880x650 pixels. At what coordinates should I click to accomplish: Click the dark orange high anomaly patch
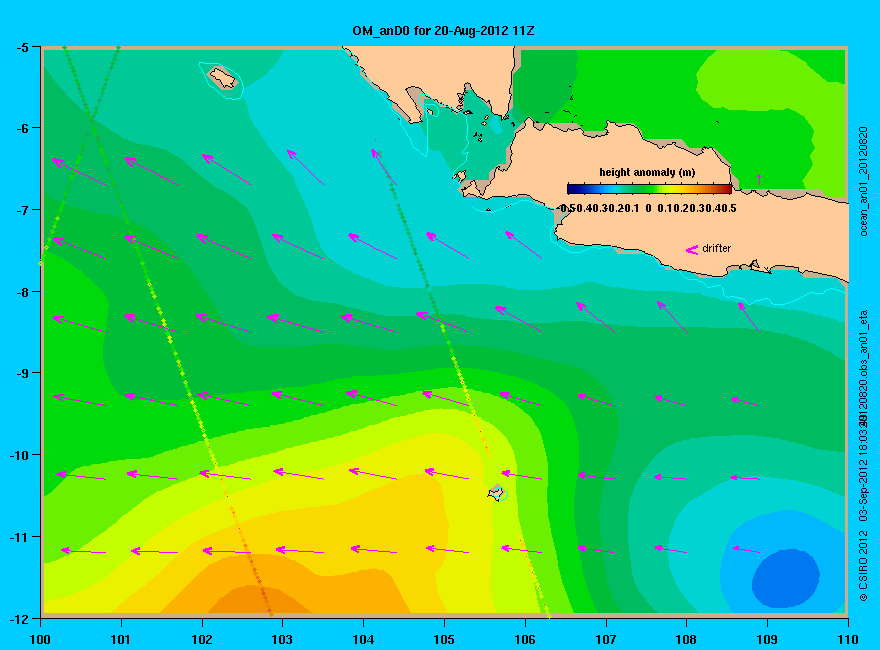point(258,599)
